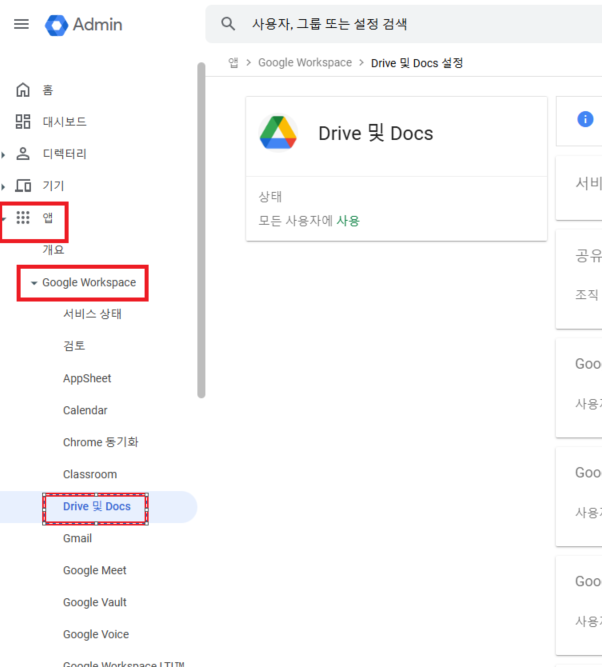The image size is (602, 667).
Task: Expand the 기기 section arrow
Action: click(3, 187)
